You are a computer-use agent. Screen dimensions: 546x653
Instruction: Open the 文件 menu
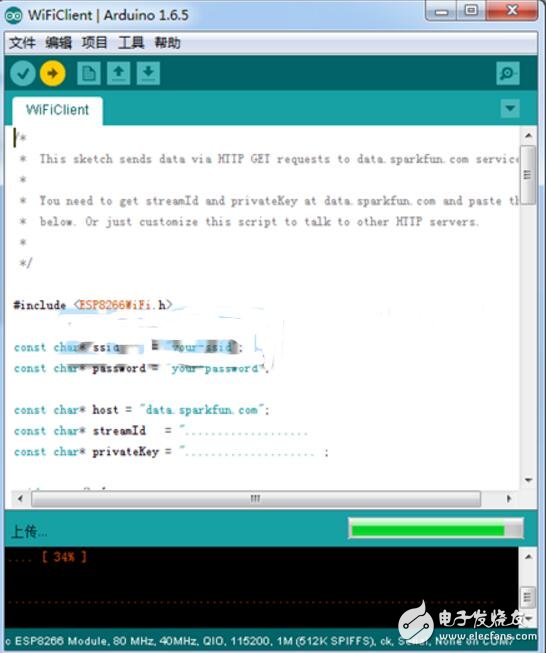pos(22,42)
